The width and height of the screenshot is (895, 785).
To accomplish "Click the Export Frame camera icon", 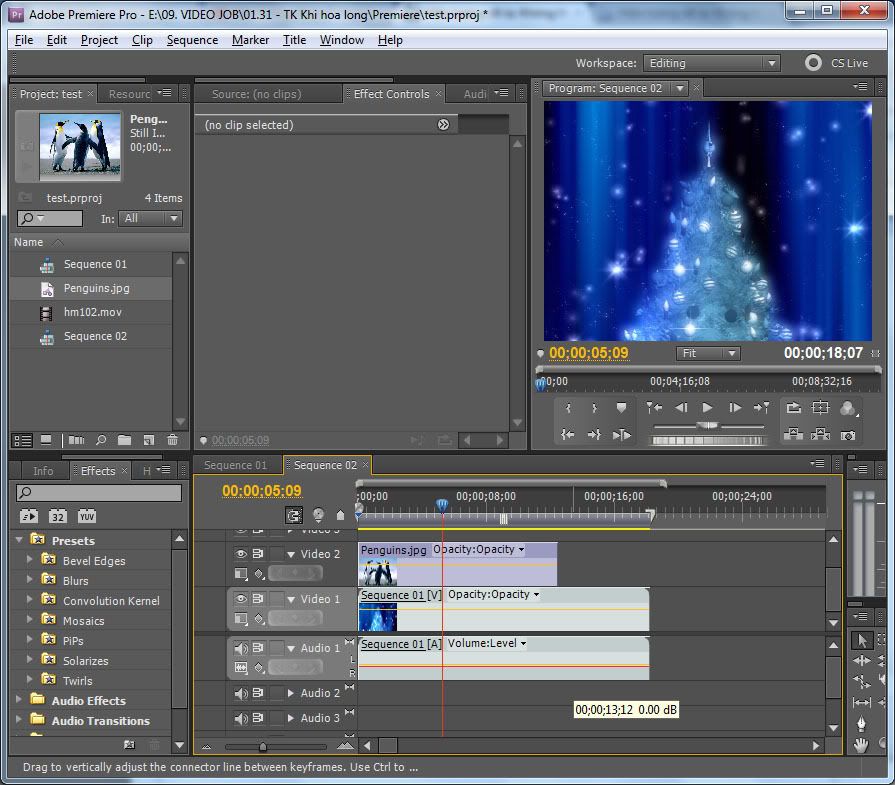I will point(848,435).
